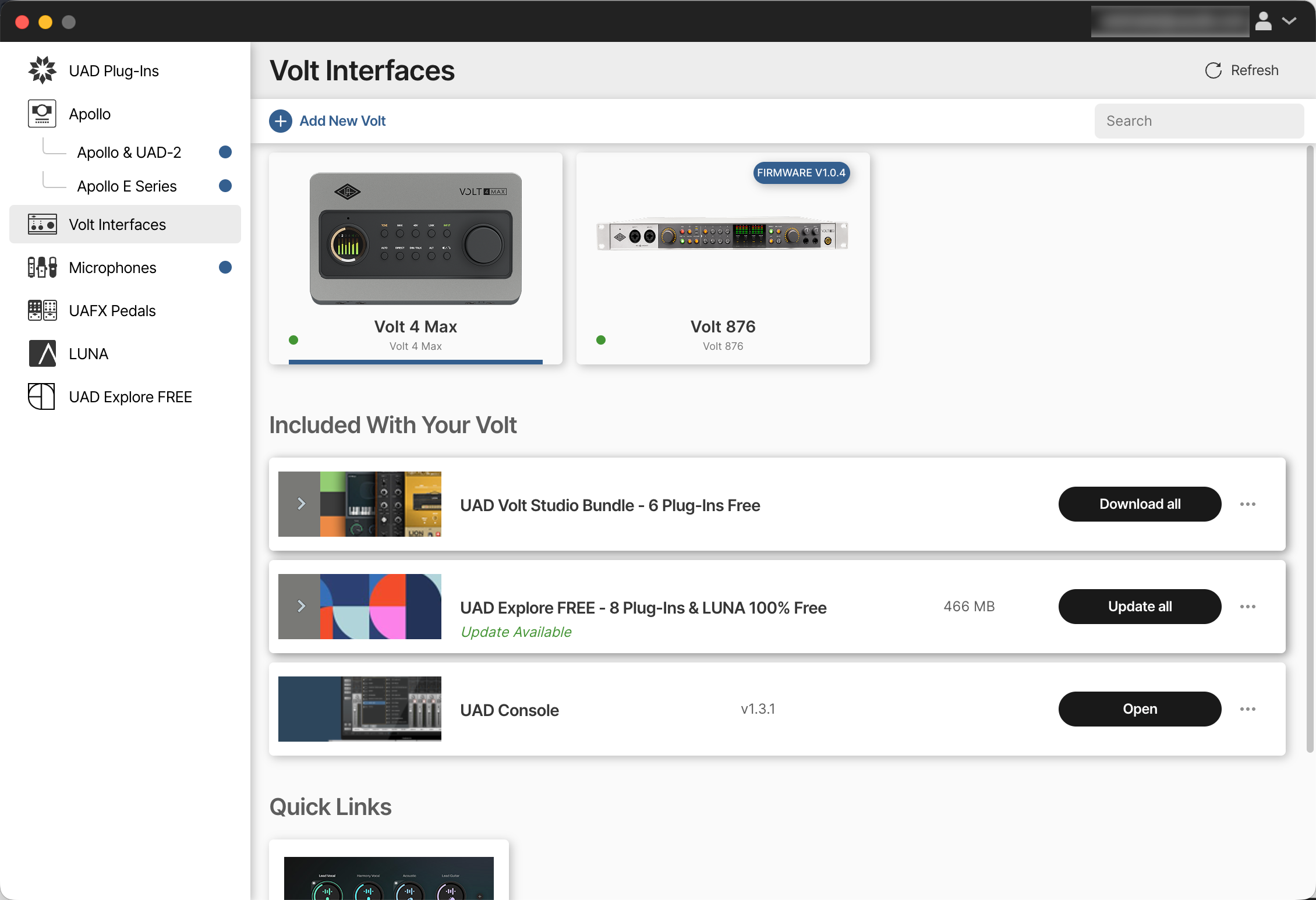This screenshot has width=1316, height=900.
Task: Click the 466 MB size label
Action: click(x=969, y=607)
